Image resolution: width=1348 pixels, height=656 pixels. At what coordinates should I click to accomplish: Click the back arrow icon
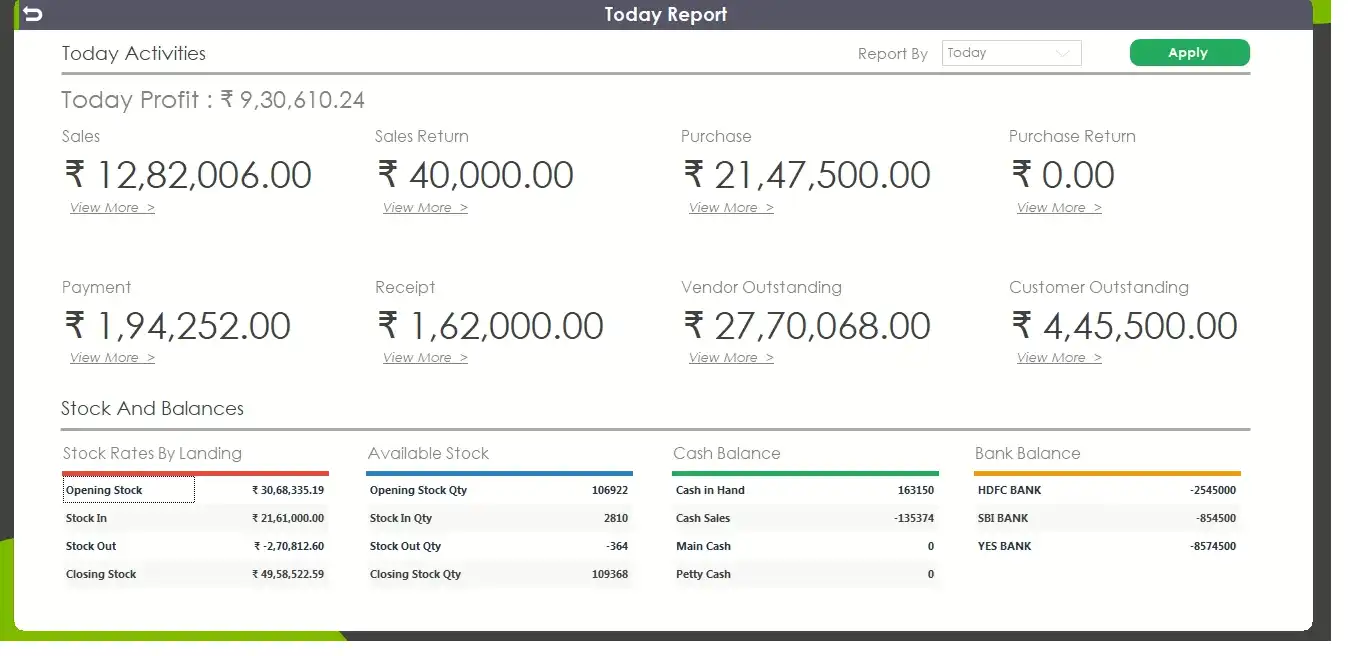tap(33, 14)
